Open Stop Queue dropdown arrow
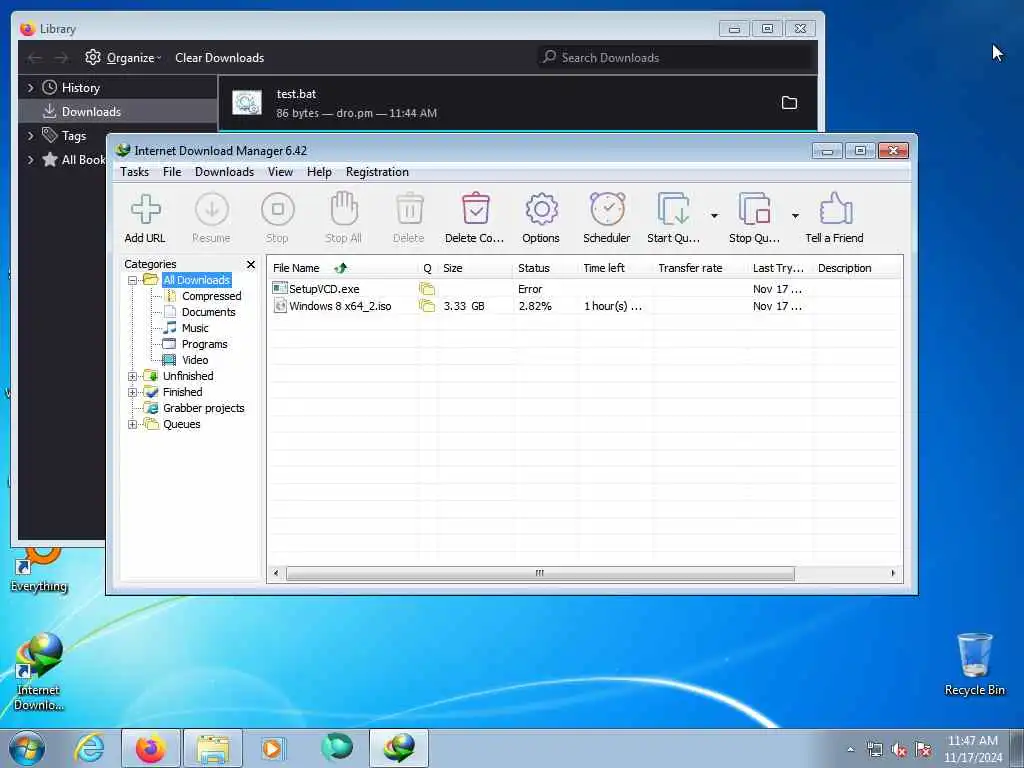Image resolution: width=1024 pixels, height=768 pixels. click(x=795, y=216)
